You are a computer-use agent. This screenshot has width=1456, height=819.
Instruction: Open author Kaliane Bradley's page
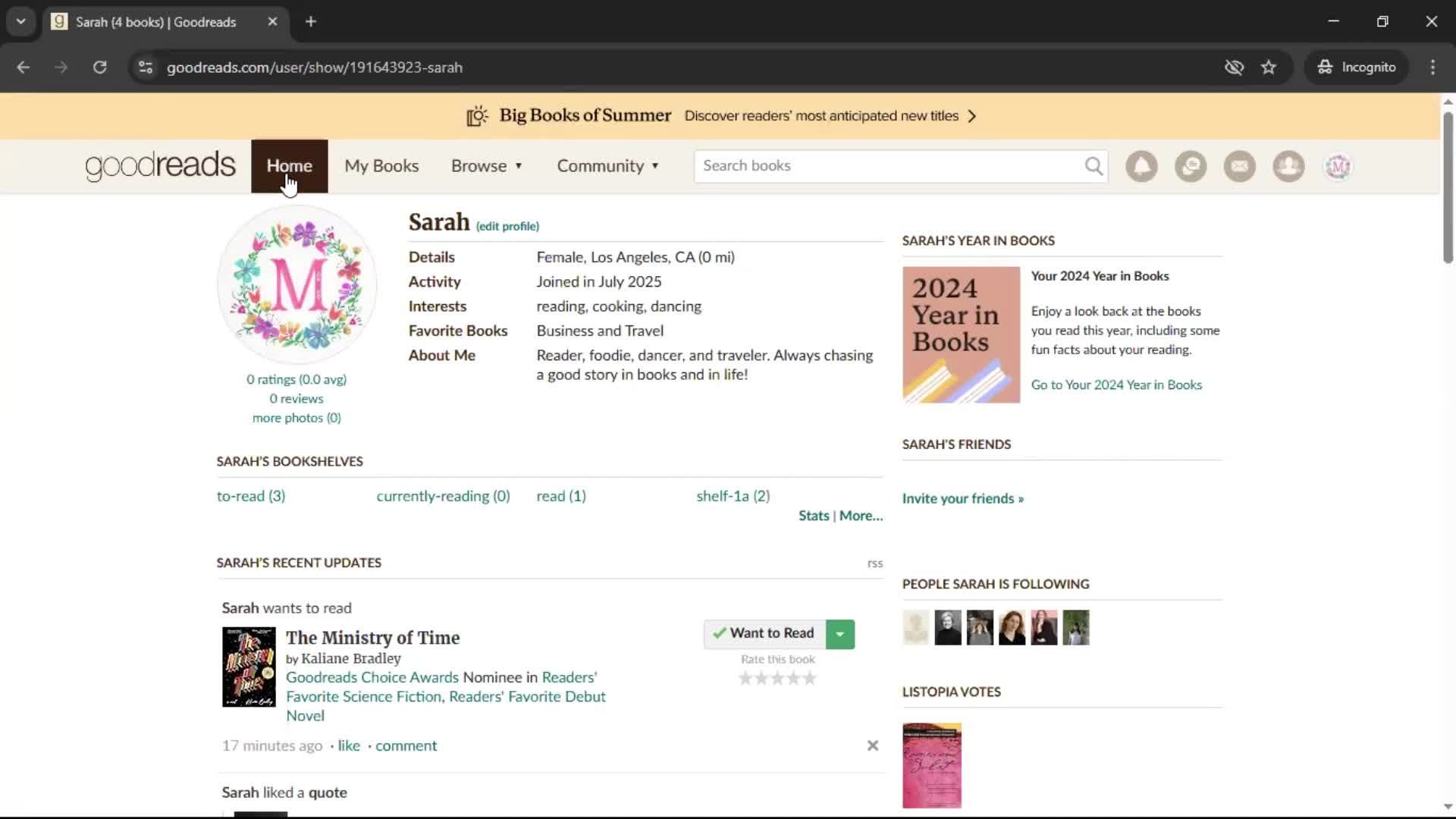[x=351, y=658]
